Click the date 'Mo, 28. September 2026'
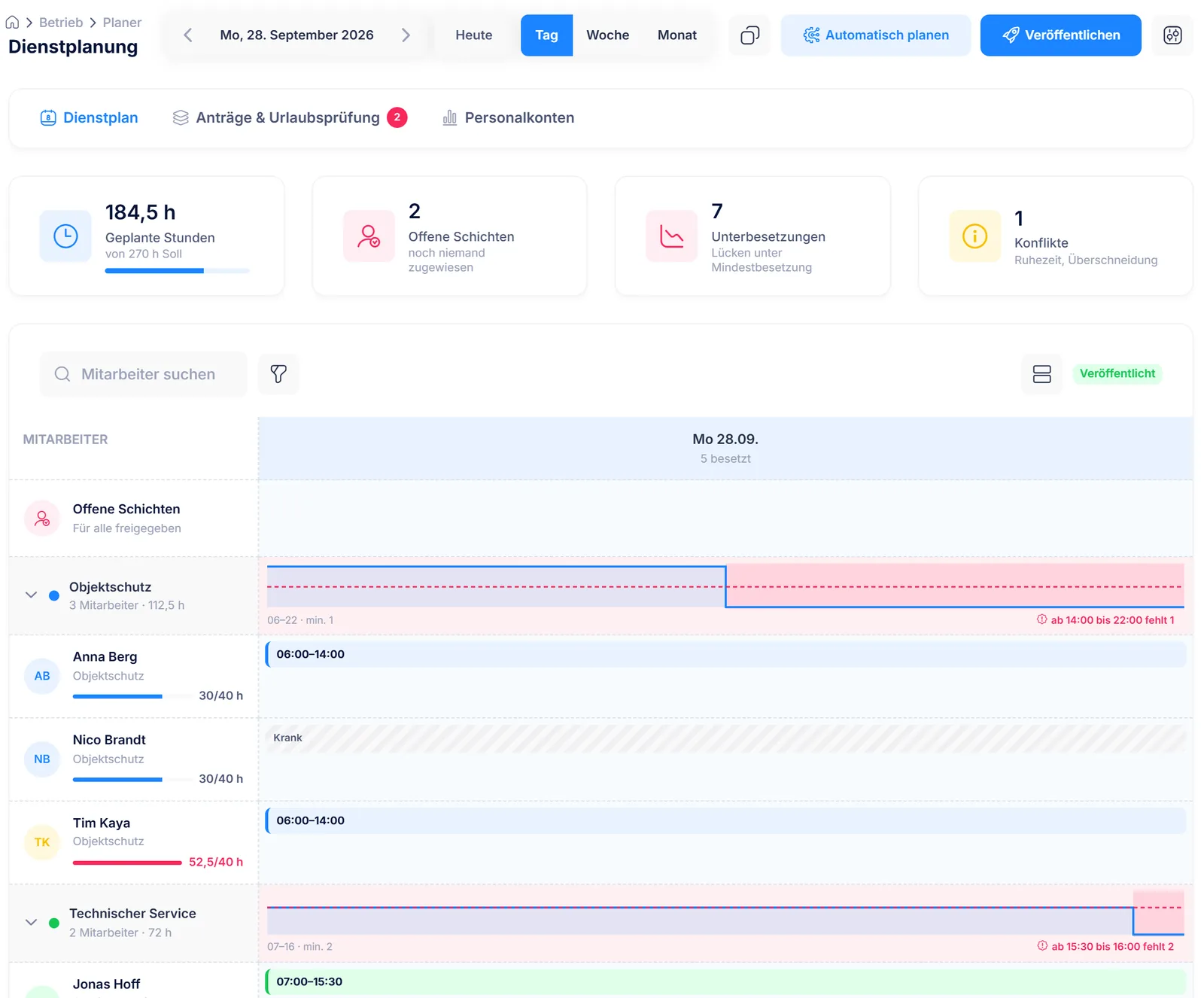This screenshot has width=1204, height=998. pyautogui.click(x=296, y=35)
